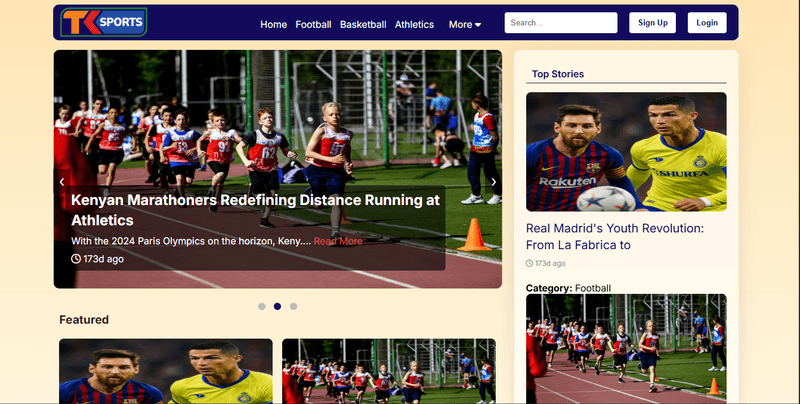Open the Basketball nav item

363,24
